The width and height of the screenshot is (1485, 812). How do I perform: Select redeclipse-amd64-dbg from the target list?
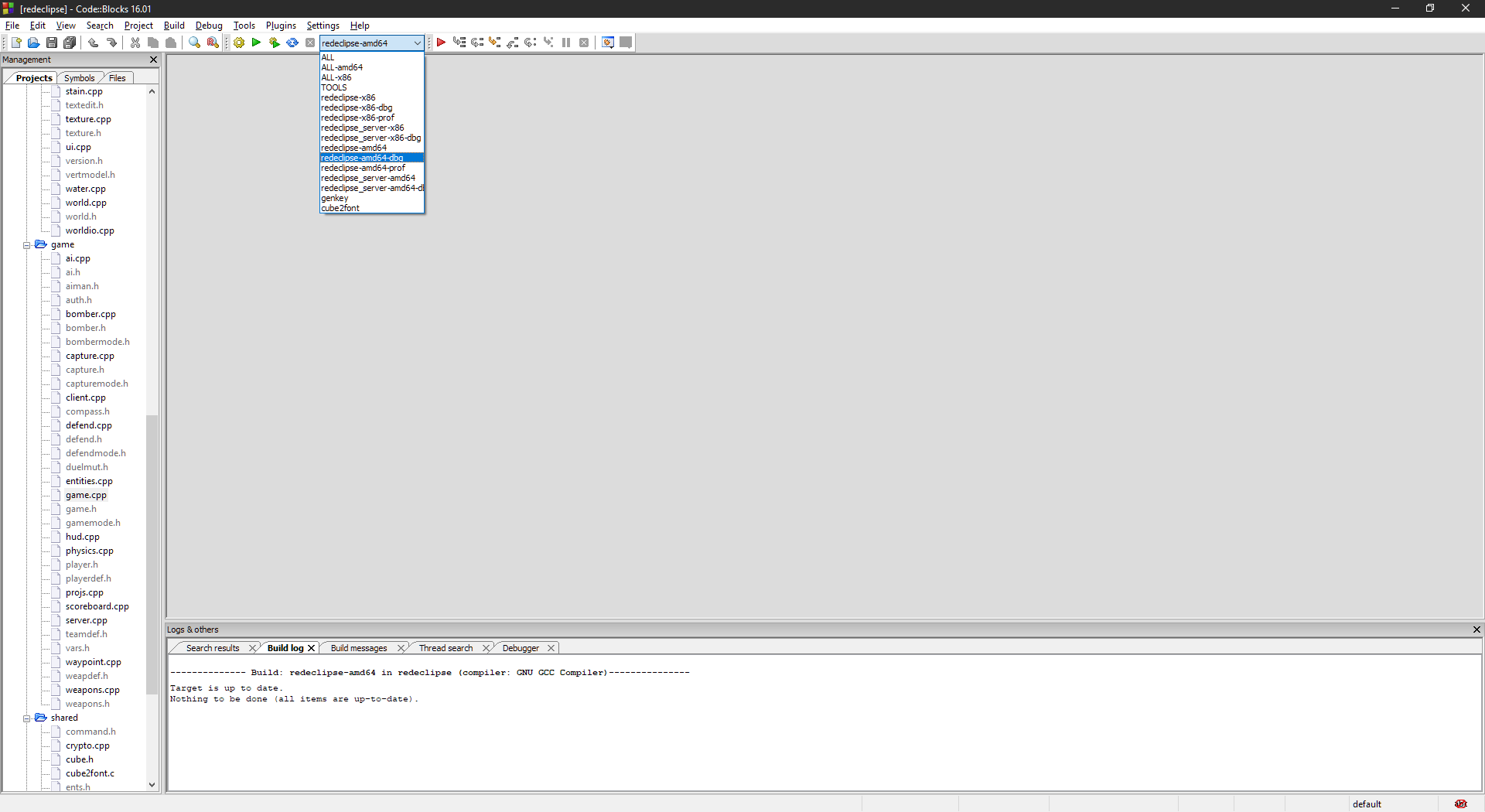(363, 158)
